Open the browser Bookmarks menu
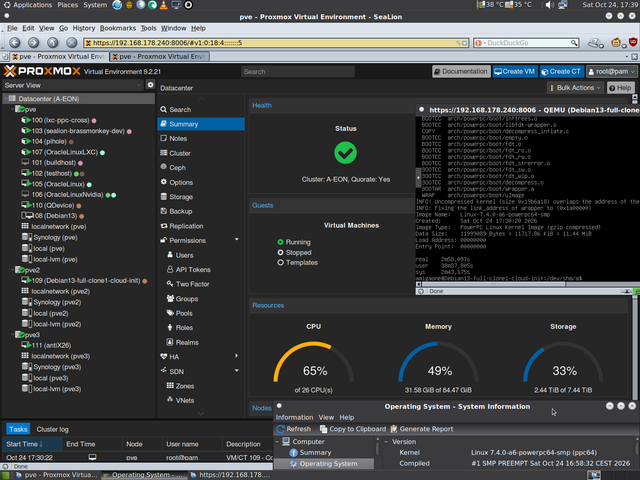This screenshot has height=480, width=640. tap(118, 28)
